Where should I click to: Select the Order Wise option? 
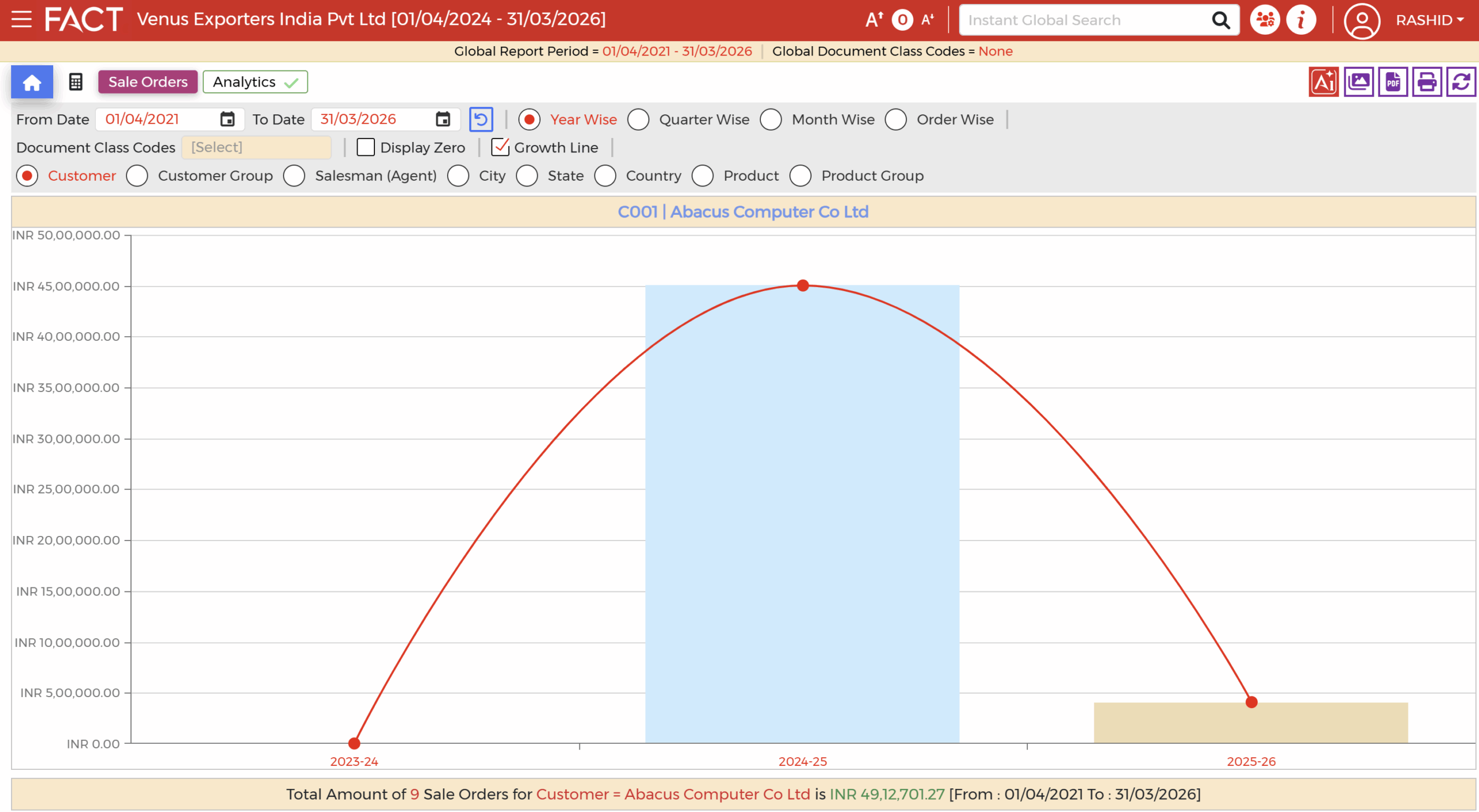(x=896, y=120)
